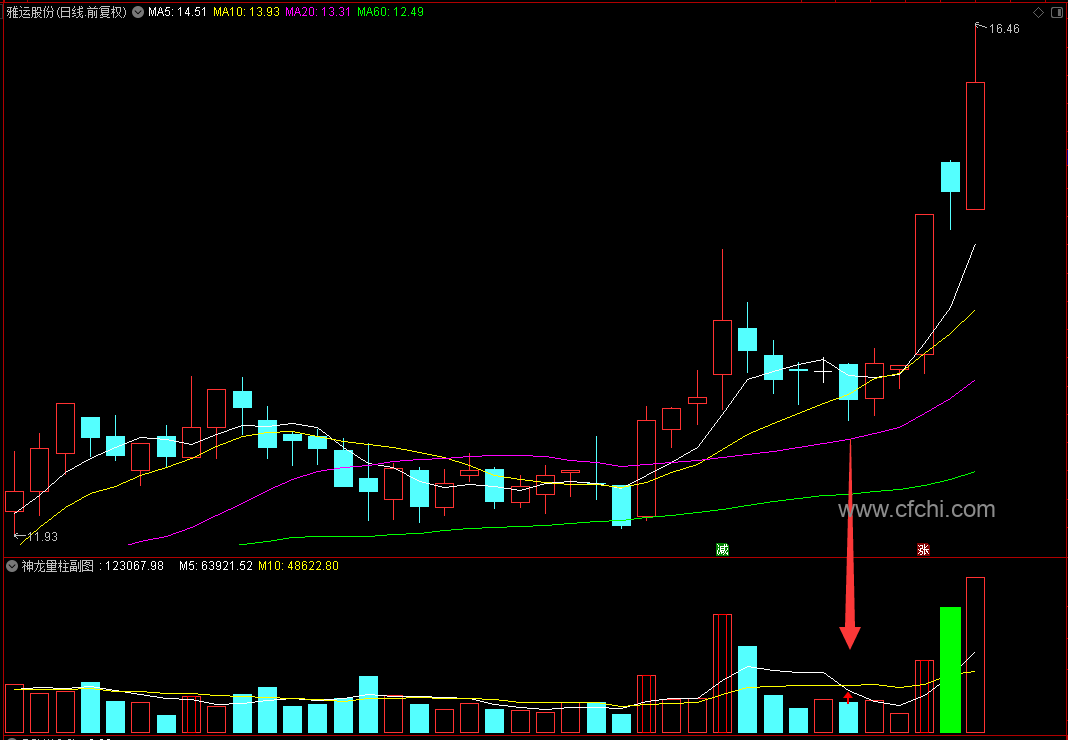This screenshot has width=1068, height=740.
Task: Click the small red up-arrow on volume bar
Action: click(x=848, y=696)
